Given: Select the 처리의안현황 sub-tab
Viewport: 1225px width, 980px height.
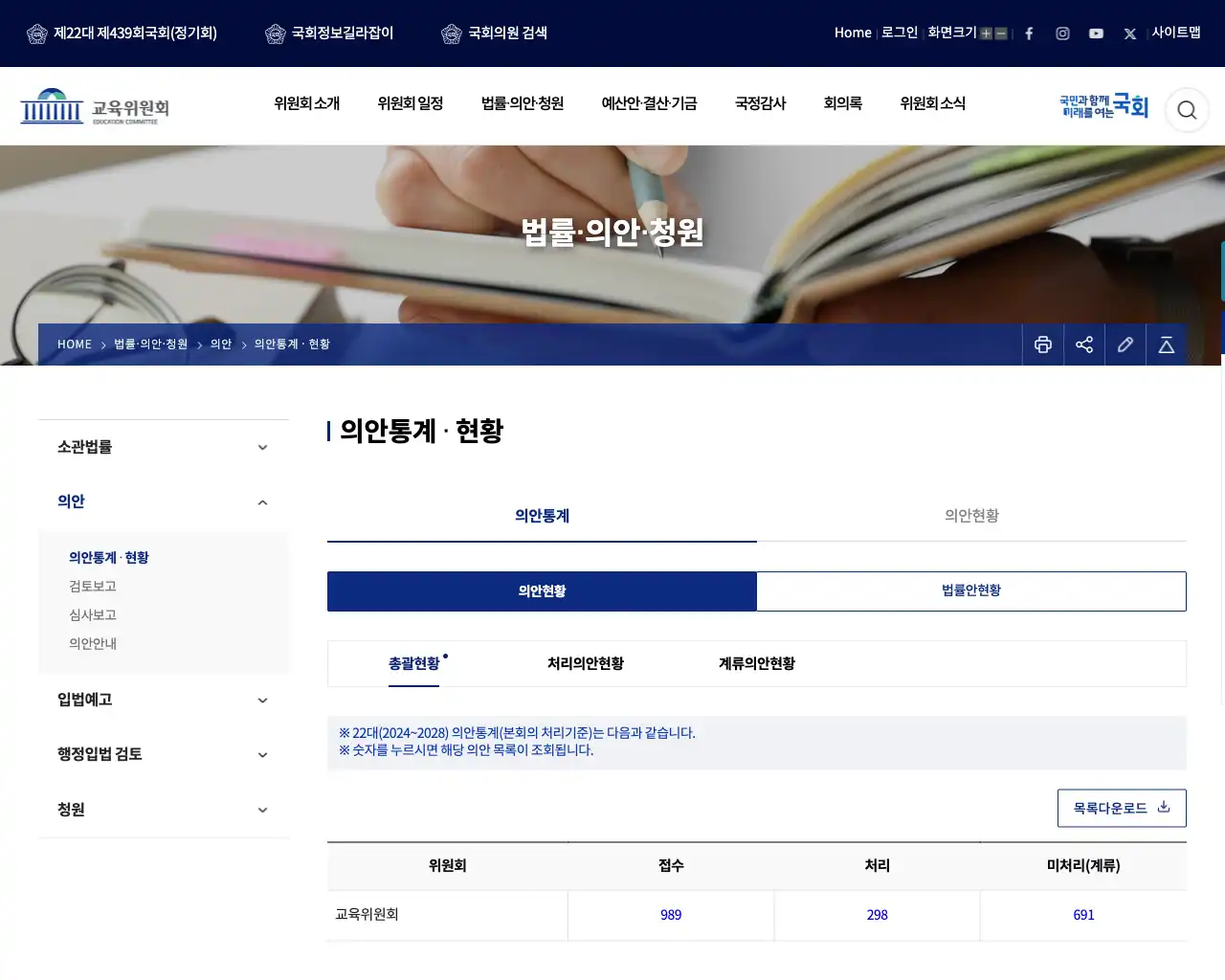Looking at the screenshot, I should click(x=586, y=663).
